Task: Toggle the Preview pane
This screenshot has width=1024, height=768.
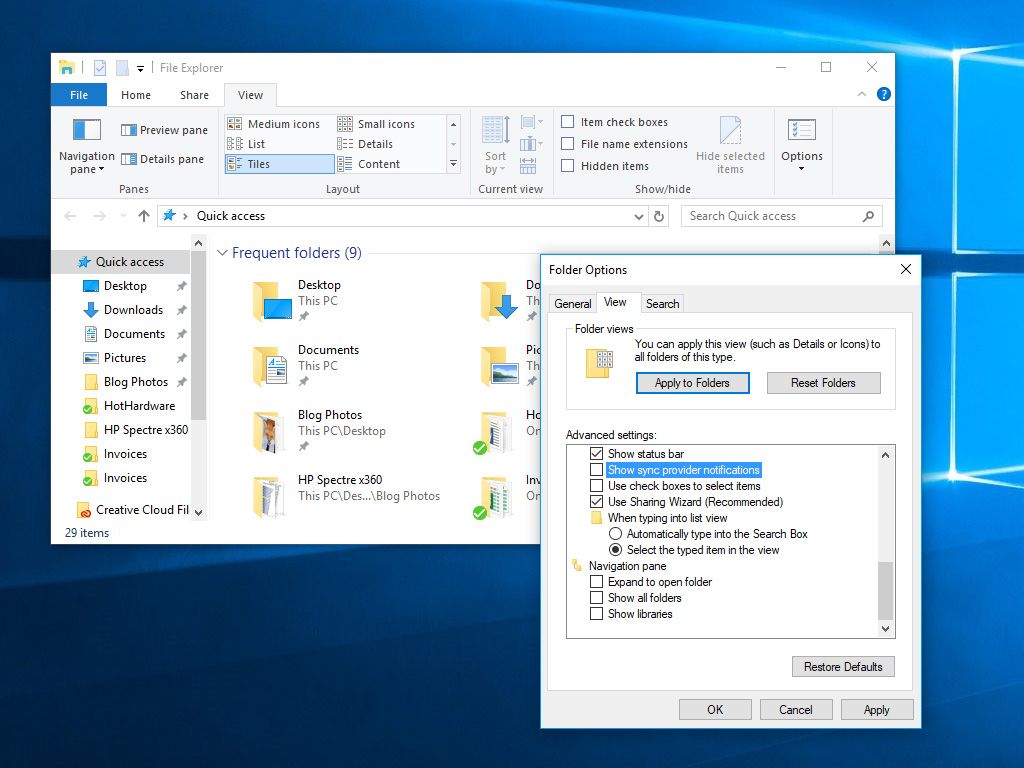Action: point(164,130)
